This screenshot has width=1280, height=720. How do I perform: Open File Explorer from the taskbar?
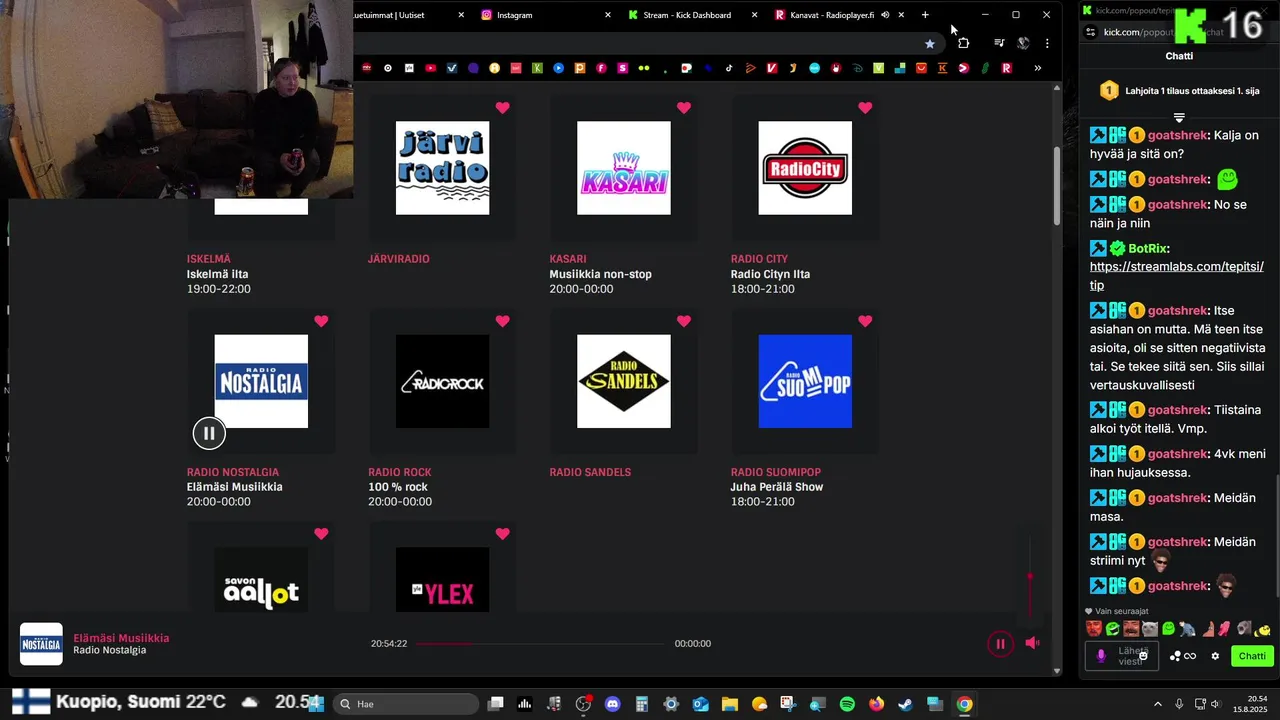point(729,704)
